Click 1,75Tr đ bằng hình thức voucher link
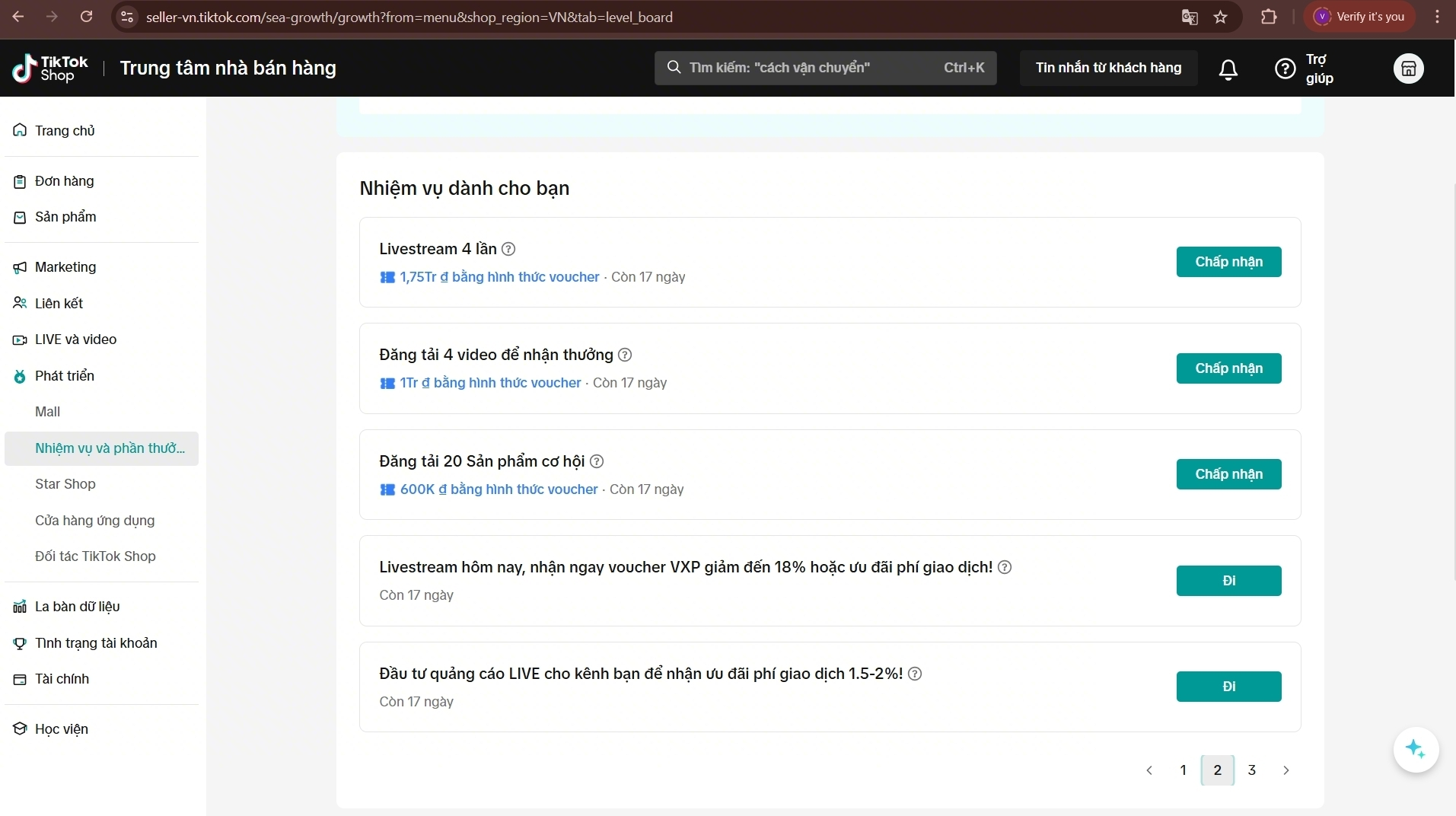 (x=499, y=277)
